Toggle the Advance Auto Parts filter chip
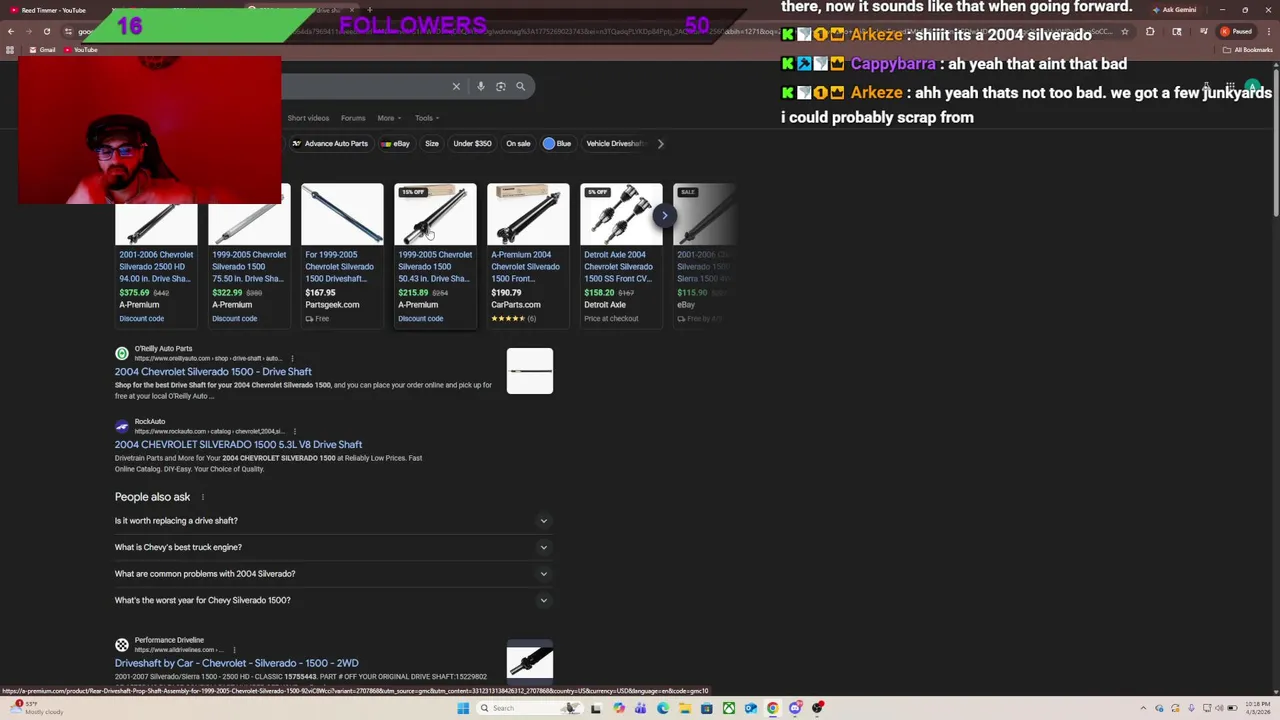Screen dimensions: 1280x720 [330, 143]
